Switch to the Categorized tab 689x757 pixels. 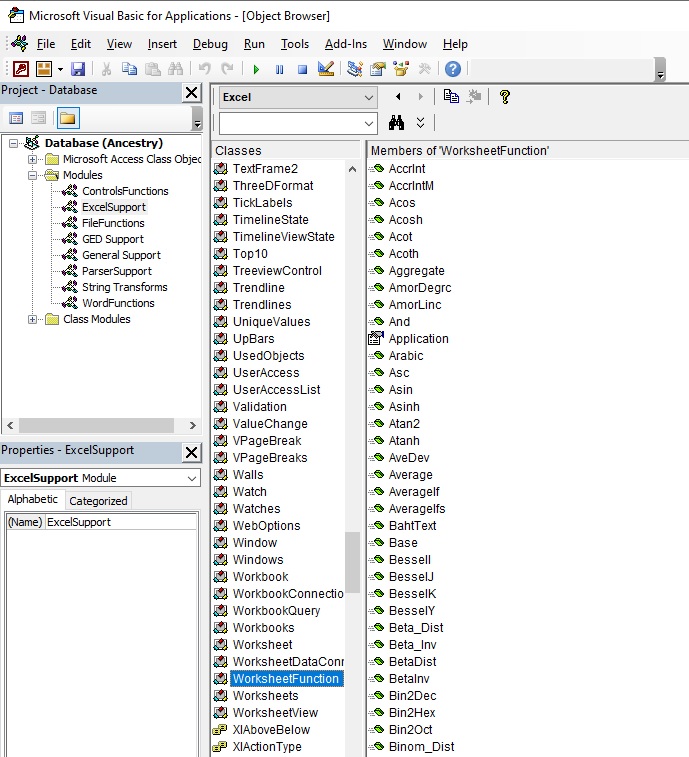[98, 501]
